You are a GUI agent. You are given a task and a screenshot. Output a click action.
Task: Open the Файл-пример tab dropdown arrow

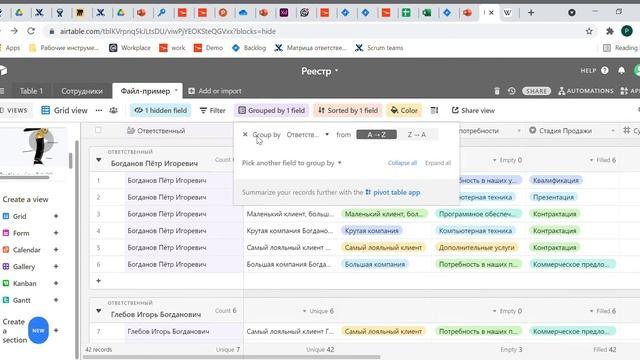point(176,90)
